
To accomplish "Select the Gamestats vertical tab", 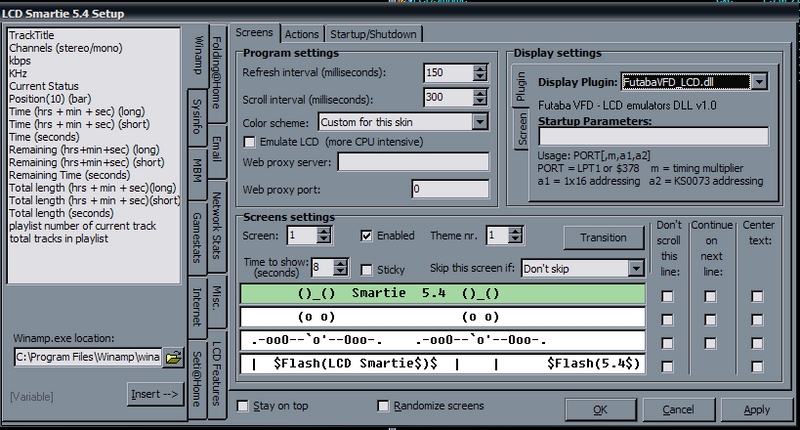I will [x=197, y=238].
